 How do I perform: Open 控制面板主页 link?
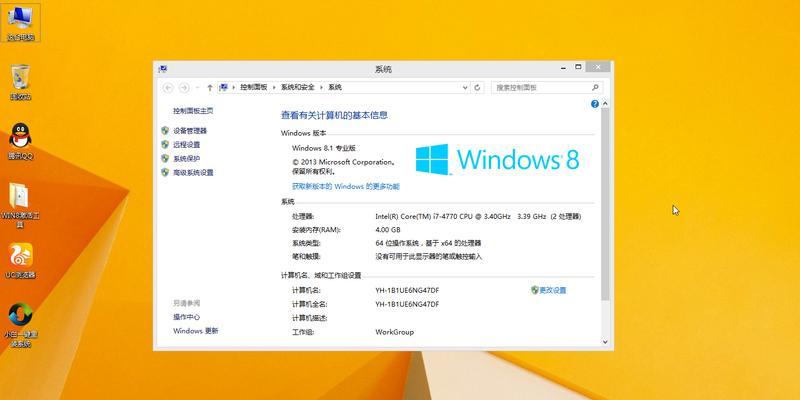click(x=193, y=111)
